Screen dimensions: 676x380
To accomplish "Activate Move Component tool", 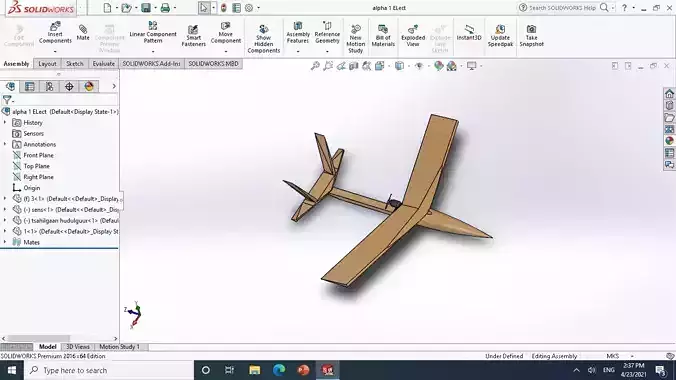I will click(x=225, y=33).
